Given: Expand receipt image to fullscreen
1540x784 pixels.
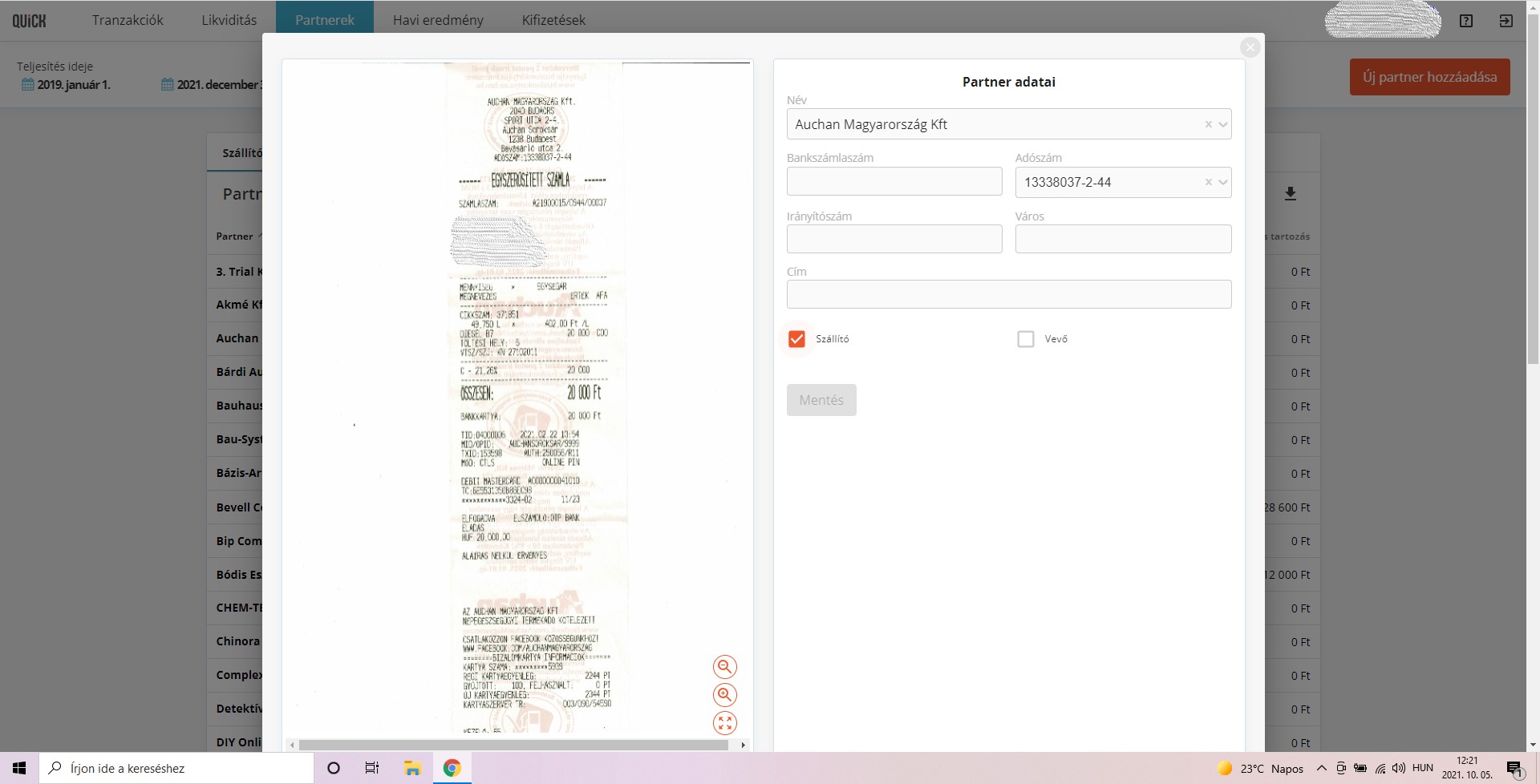Looking at the screenshot, I should 725,723.
